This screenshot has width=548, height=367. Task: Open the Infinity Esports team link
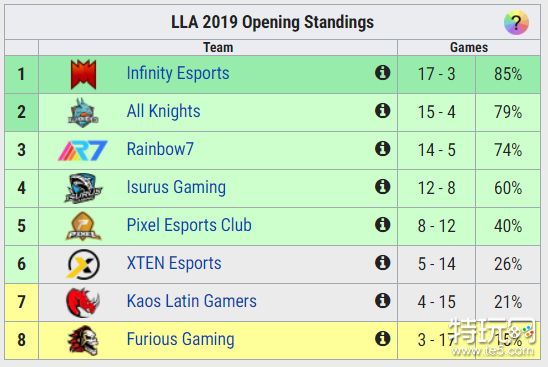coord(178,73)
